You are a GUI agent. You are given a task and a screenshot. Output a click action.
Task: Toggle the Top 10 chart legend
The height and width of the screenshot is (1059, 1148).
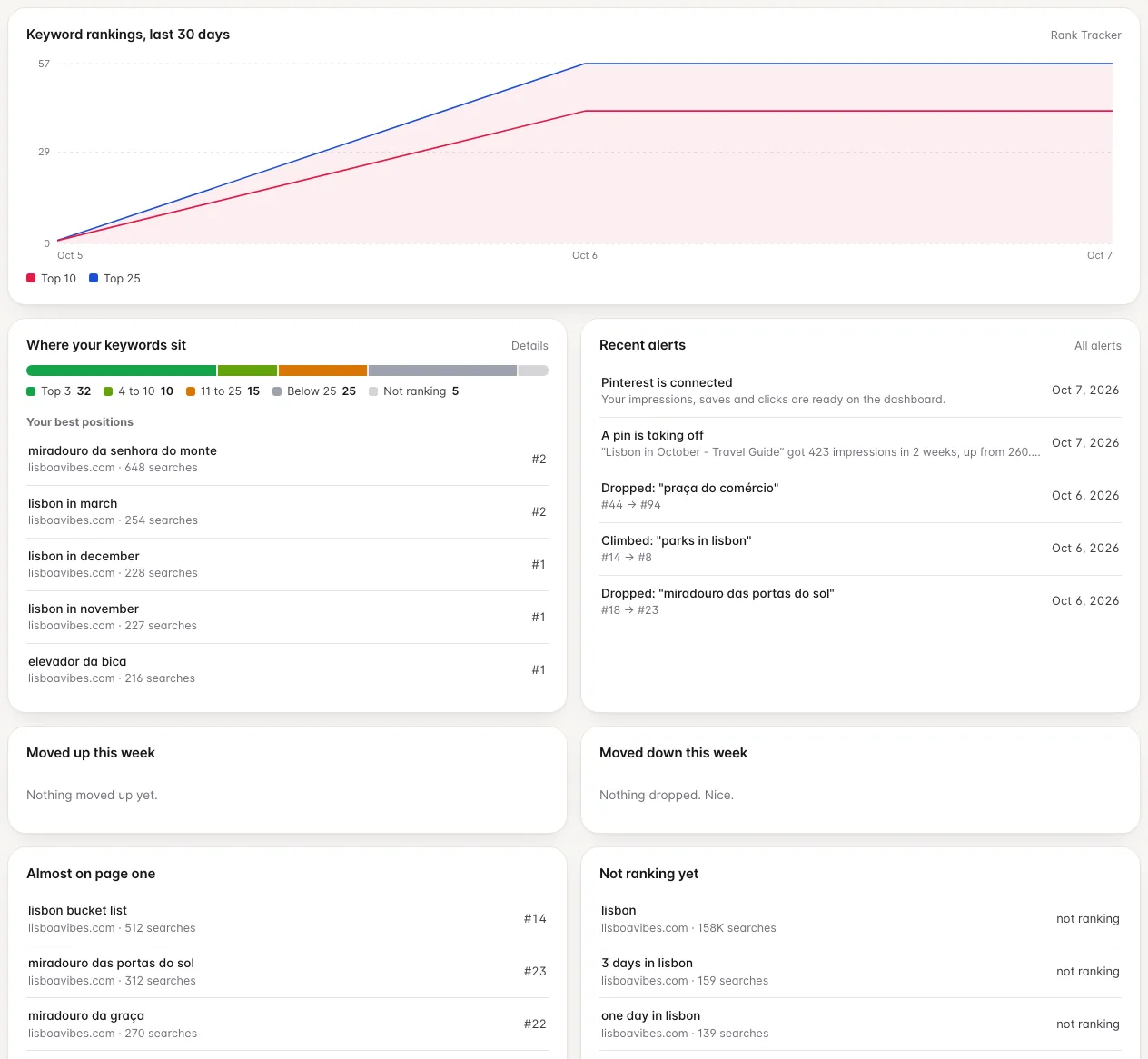click(x=52, y=279)
